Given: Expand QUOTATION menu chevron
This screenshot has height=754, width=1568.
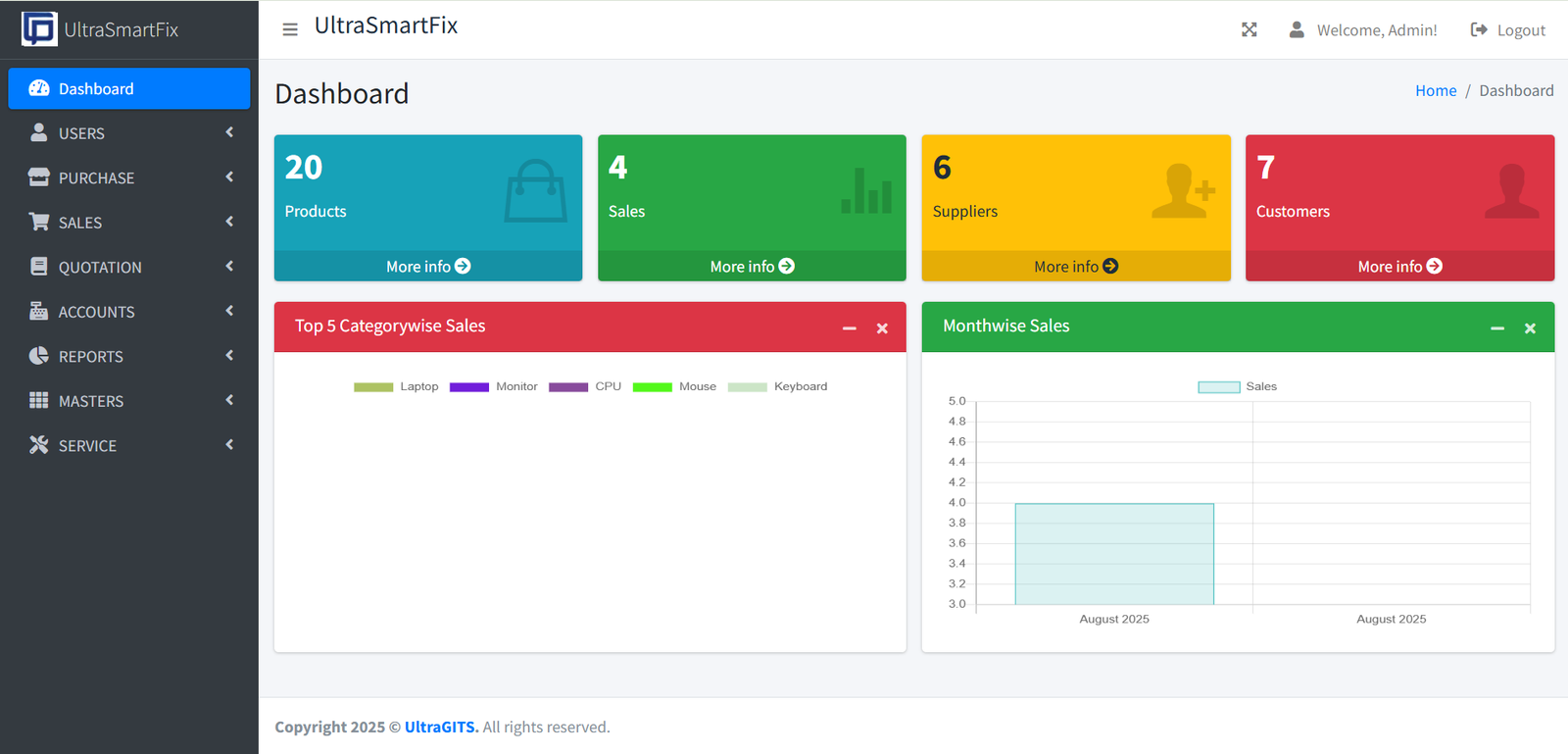Looking at the screenshot, I should pos(229,267).
